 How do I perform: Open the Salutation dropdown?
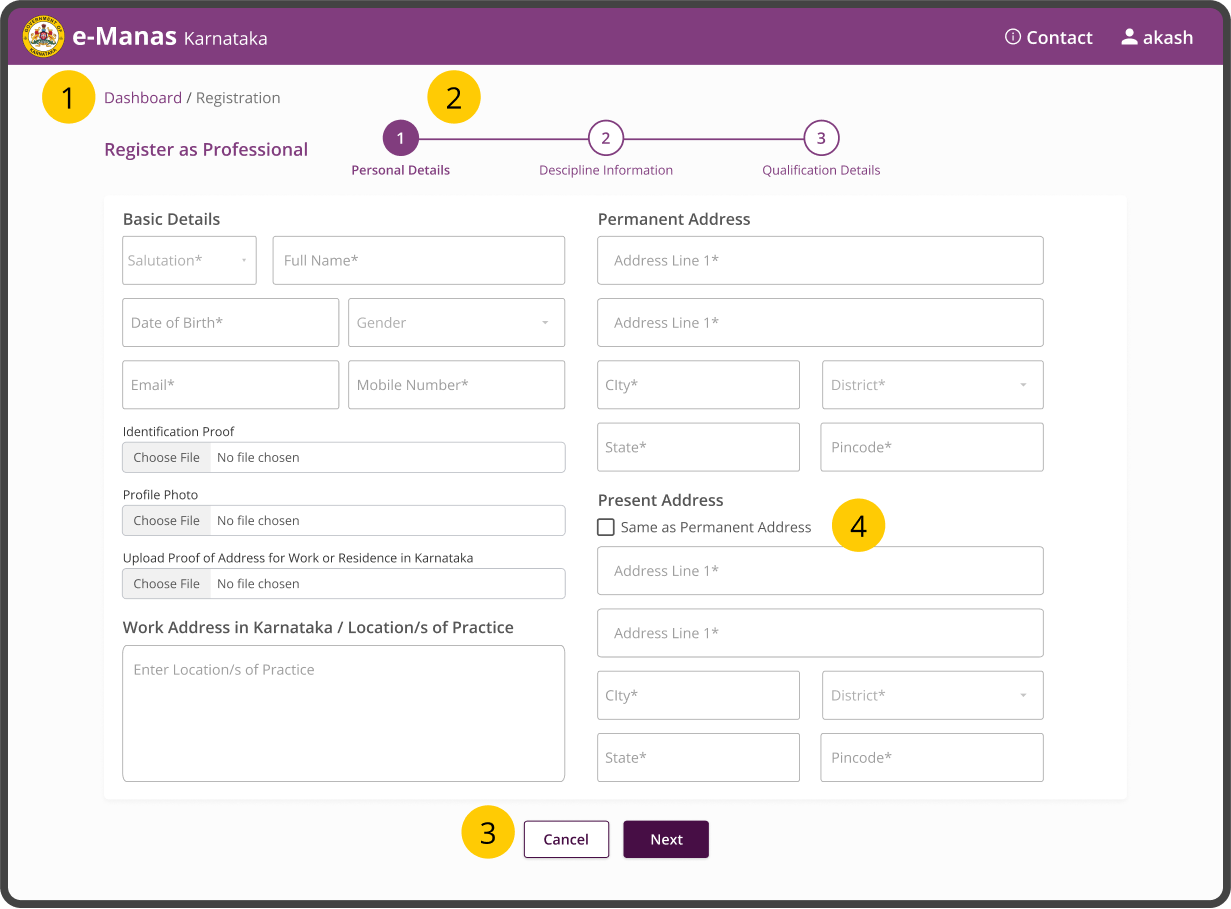coord(189,260)
